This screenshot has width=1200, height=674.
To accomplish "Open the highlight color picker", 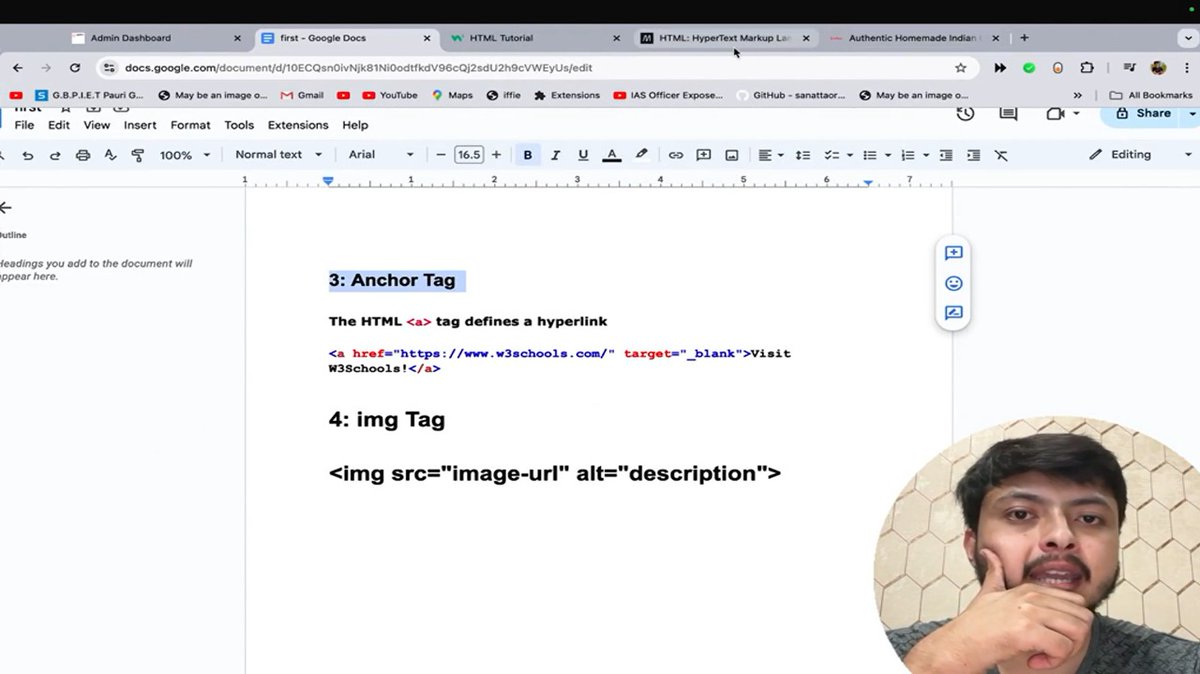I will 641,155.
